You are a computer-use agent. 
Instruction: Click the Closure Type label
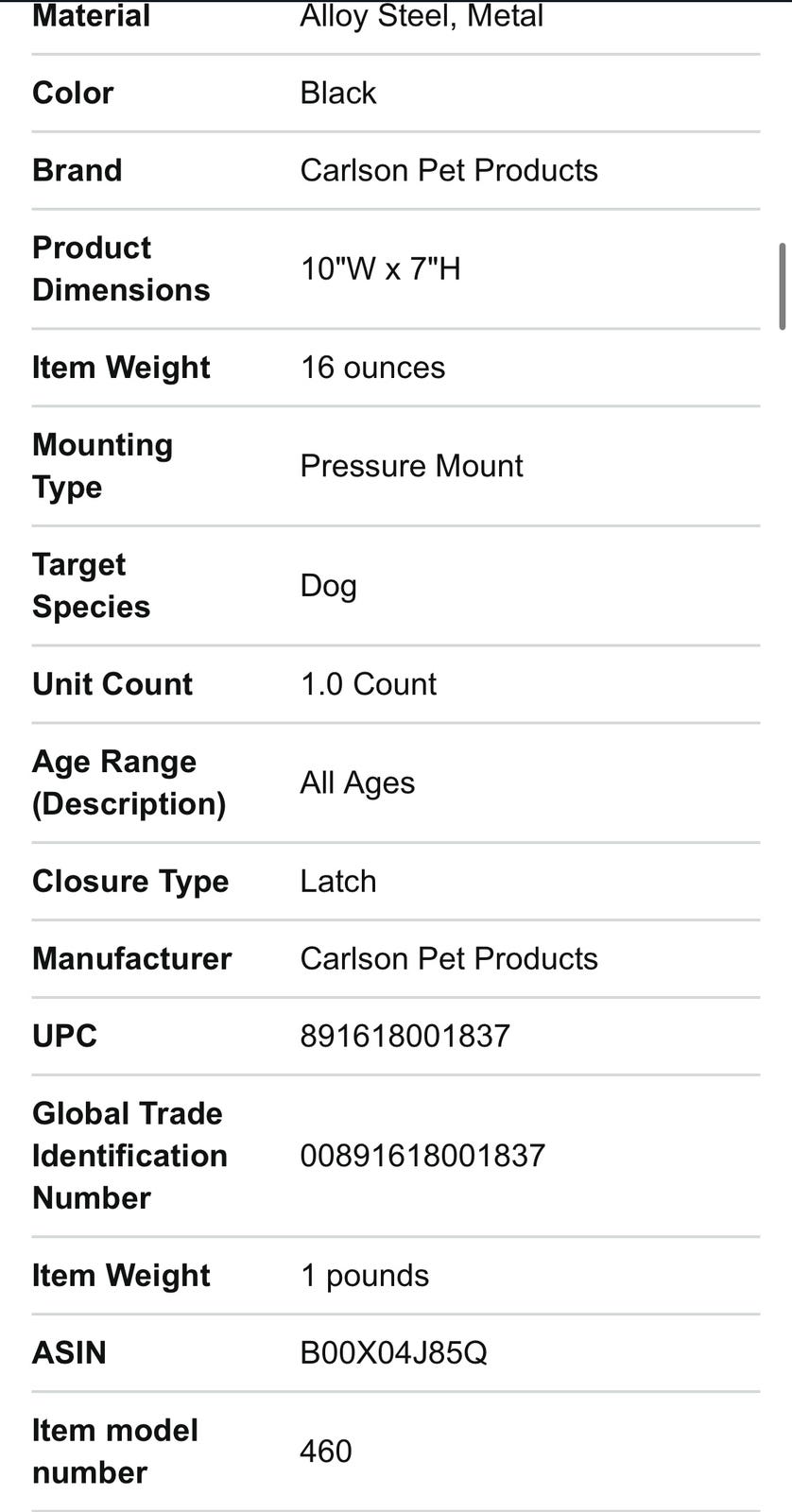(x=130, y=881)
